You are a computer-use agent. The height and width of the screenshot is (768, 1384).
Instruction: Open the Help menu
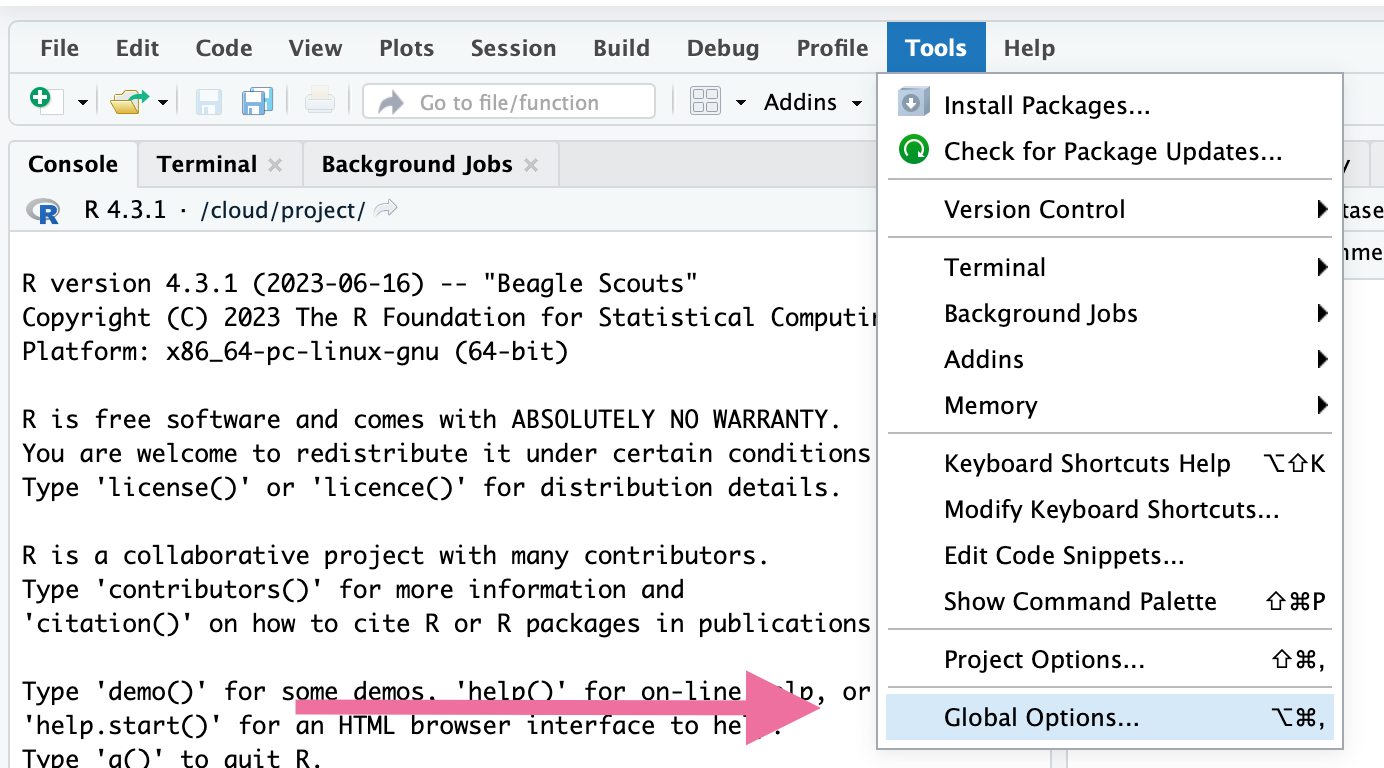coord(1029,48)
